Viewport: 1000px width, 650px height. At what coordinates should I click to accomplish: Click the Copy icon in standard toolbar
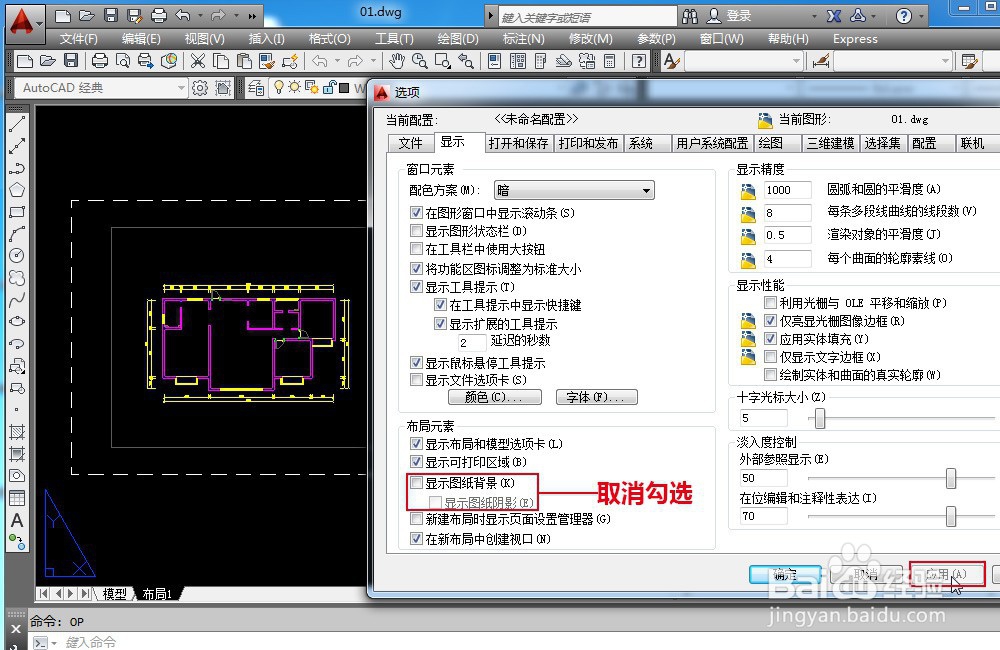tap(221, 61)
